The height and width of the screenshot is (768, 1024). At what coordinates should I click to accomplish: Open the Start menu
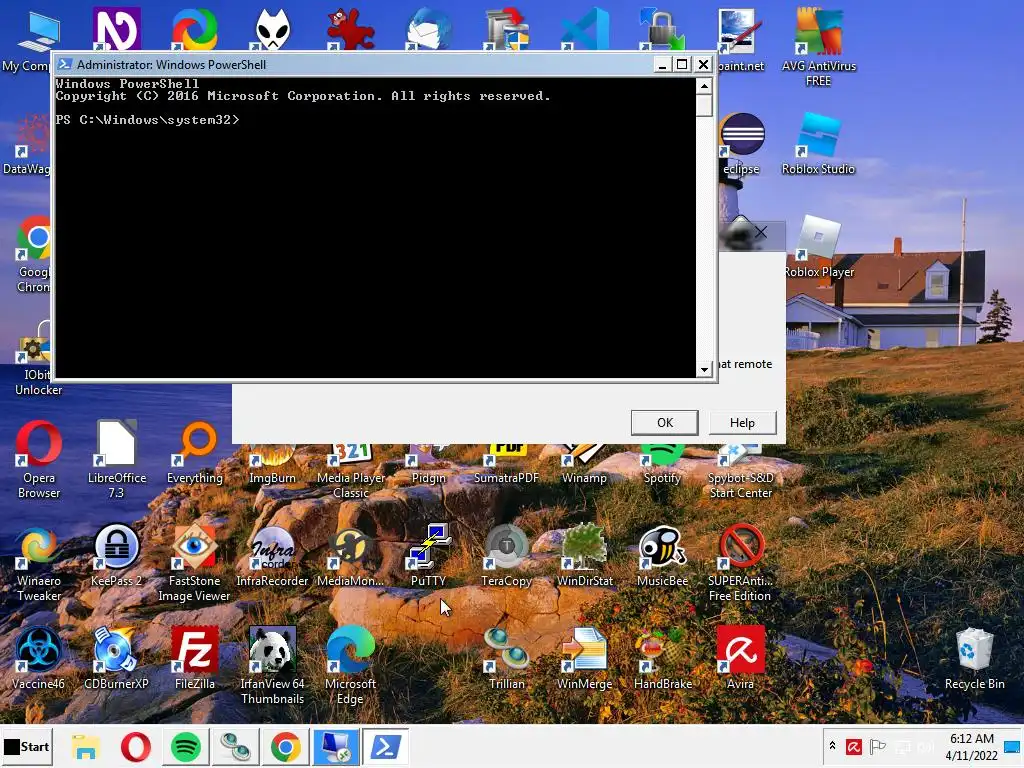tap(27, 746)
